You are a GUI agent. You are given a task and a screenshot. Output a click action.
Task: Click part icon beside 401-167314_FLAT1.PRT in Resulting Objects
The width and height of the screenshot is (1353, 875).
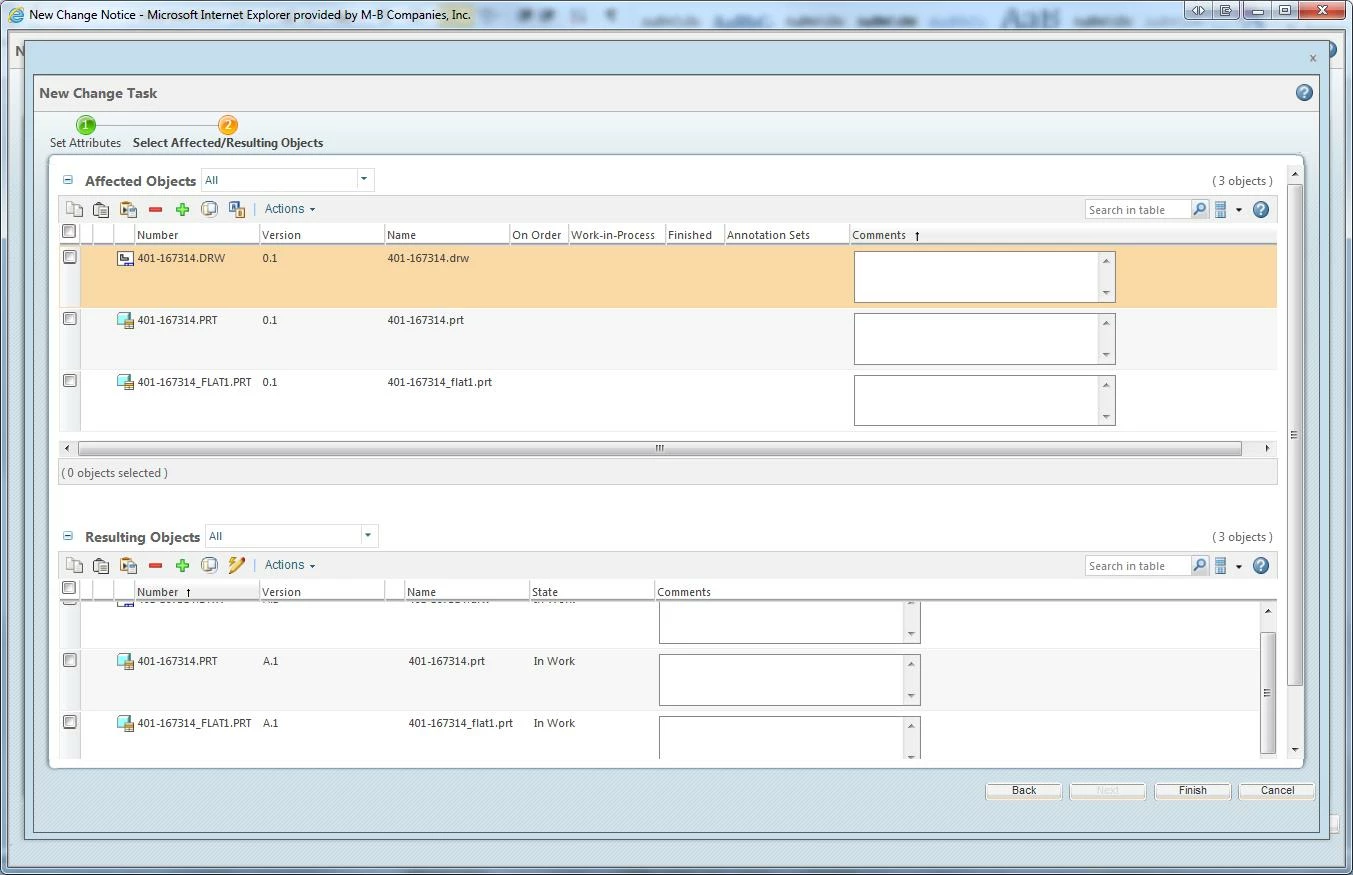click(x=125, y=723)
